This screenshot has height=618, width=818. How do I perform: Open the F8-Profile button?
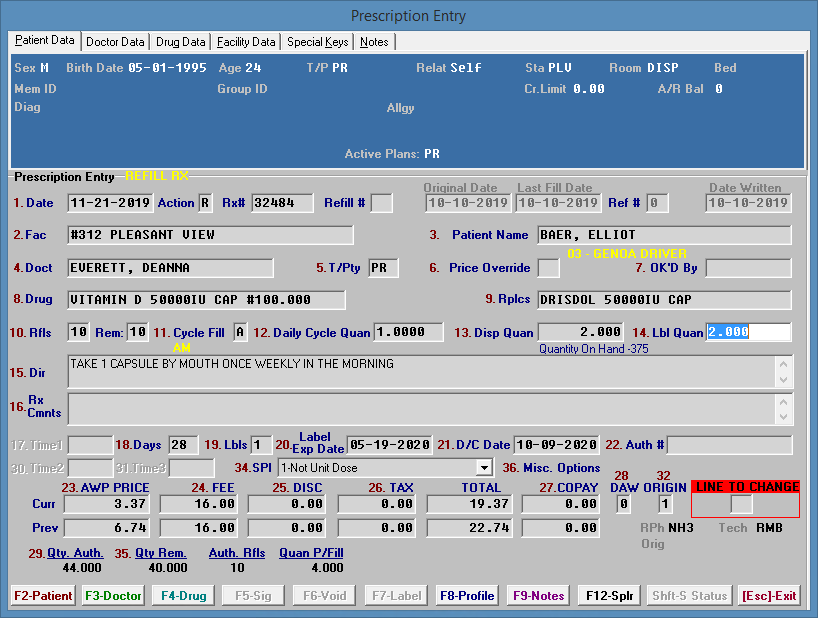pos(467,595)
